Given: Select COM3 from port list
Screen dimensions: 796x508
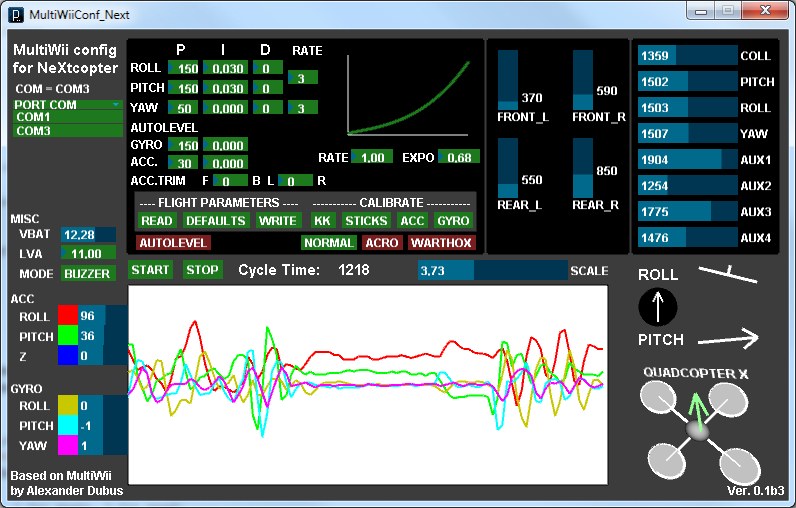Looking at the screenshot, I should 68,130.
